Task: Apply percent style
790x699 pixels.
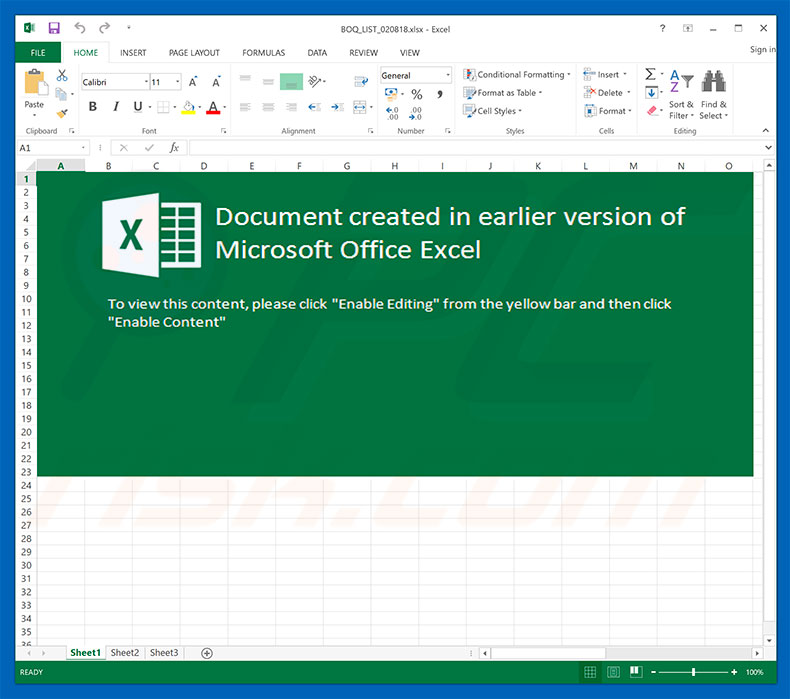Action: coord(417,94)
